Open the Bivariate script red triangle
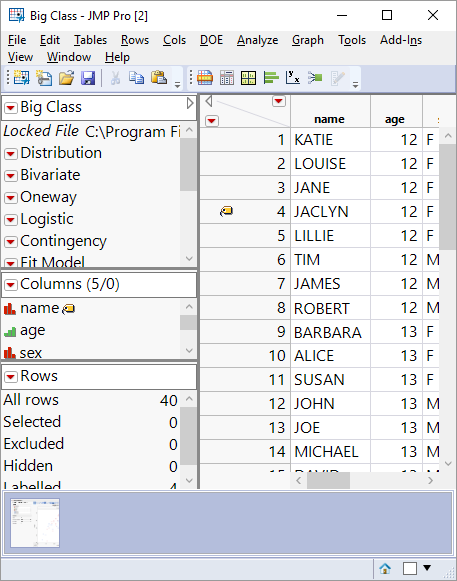 [11, 176]
